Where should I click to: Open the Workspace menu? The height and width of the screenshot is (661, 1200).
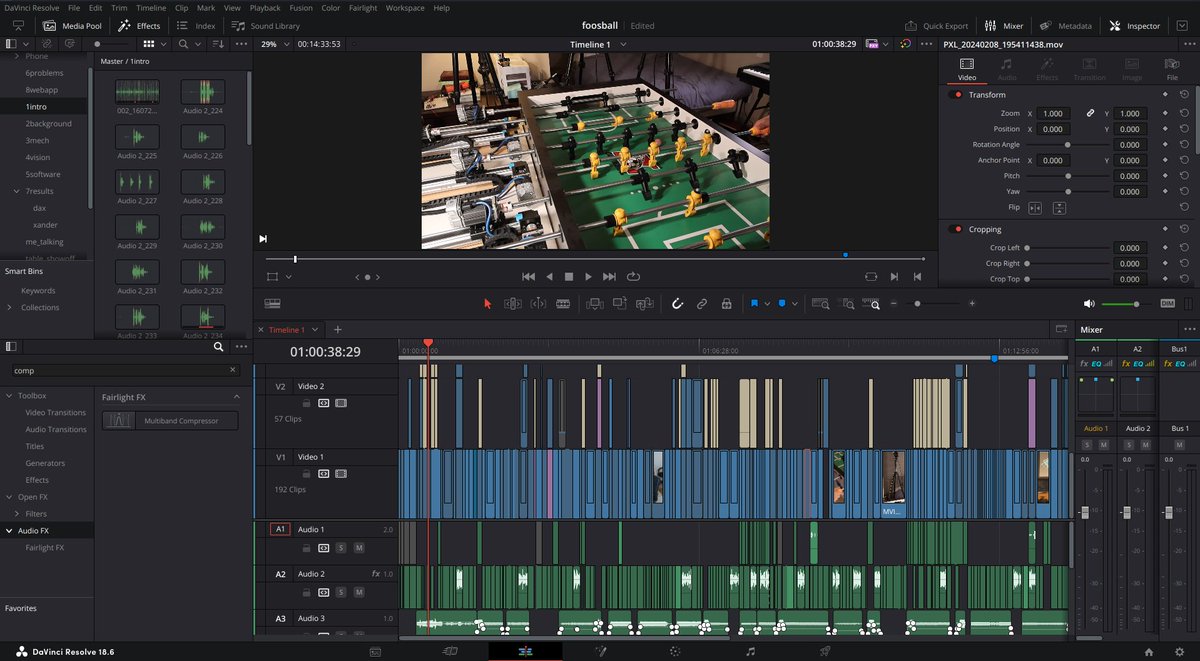pos(405,7)
